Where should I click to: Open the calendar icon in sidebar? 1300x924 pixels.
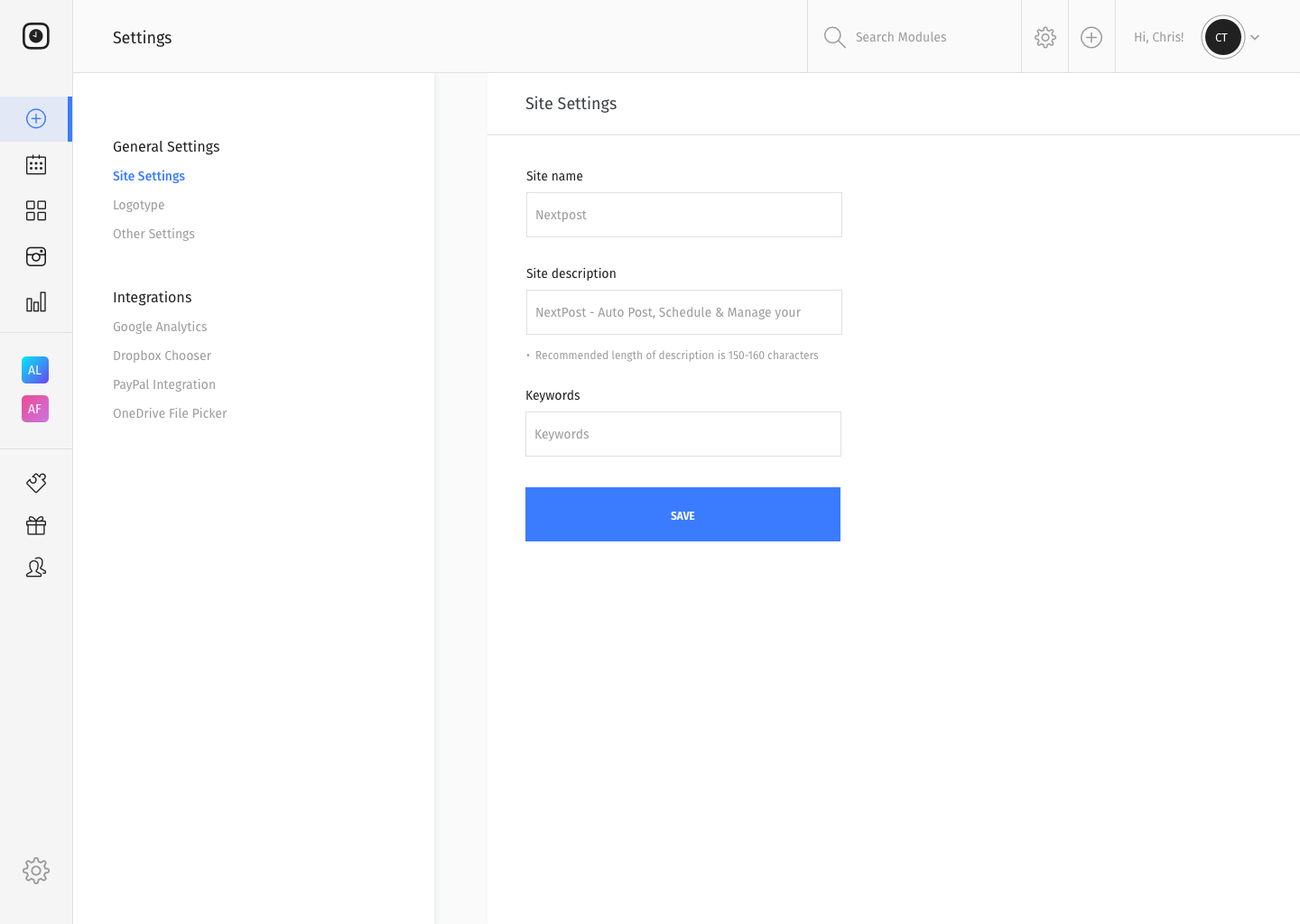pyautogui.click(x=36, y=164)
